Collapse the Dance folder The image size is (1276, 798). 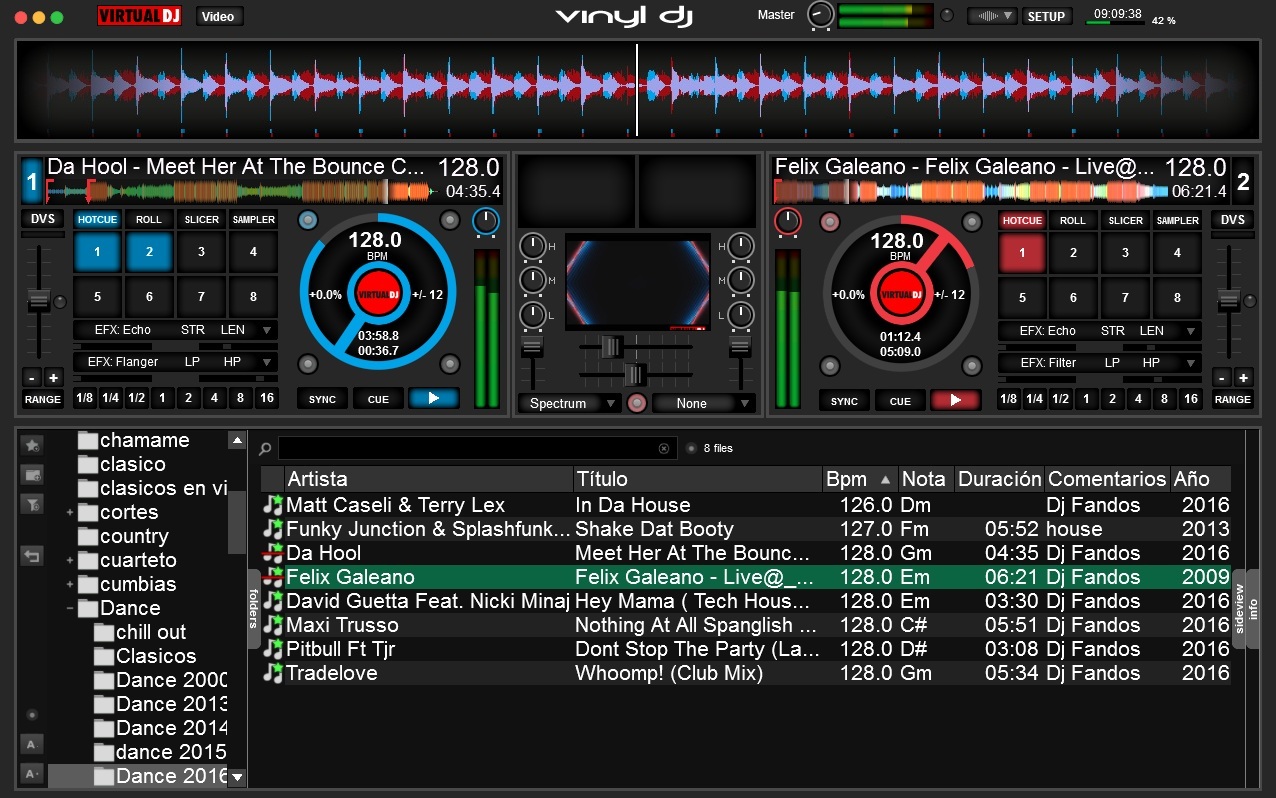click(x=70, y=608)
